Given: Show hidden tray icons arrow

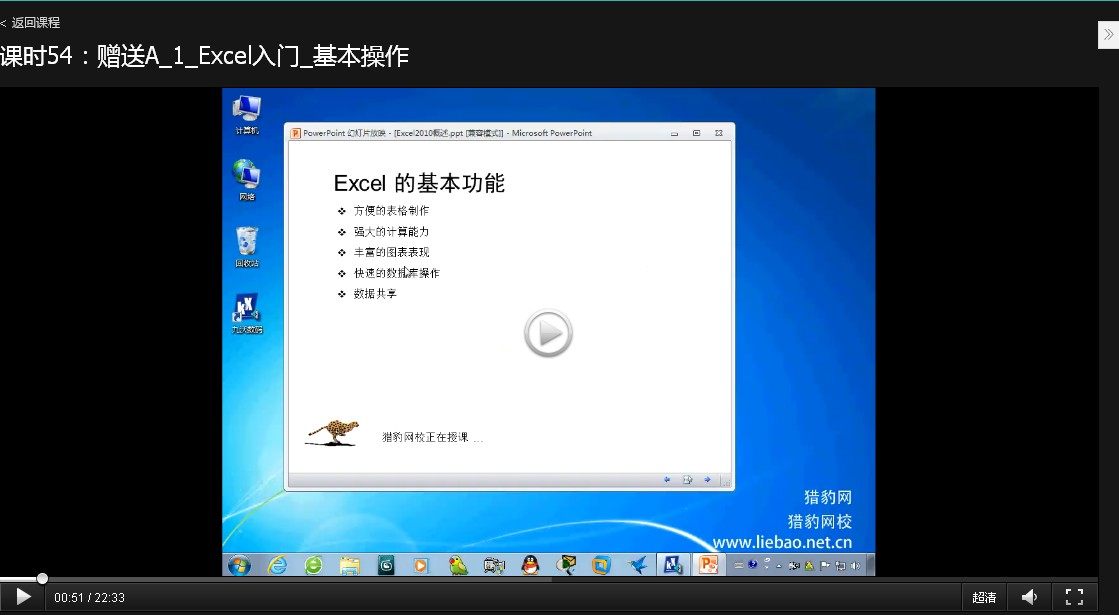Looking at the screenshot, I should (x=779, y=566).
